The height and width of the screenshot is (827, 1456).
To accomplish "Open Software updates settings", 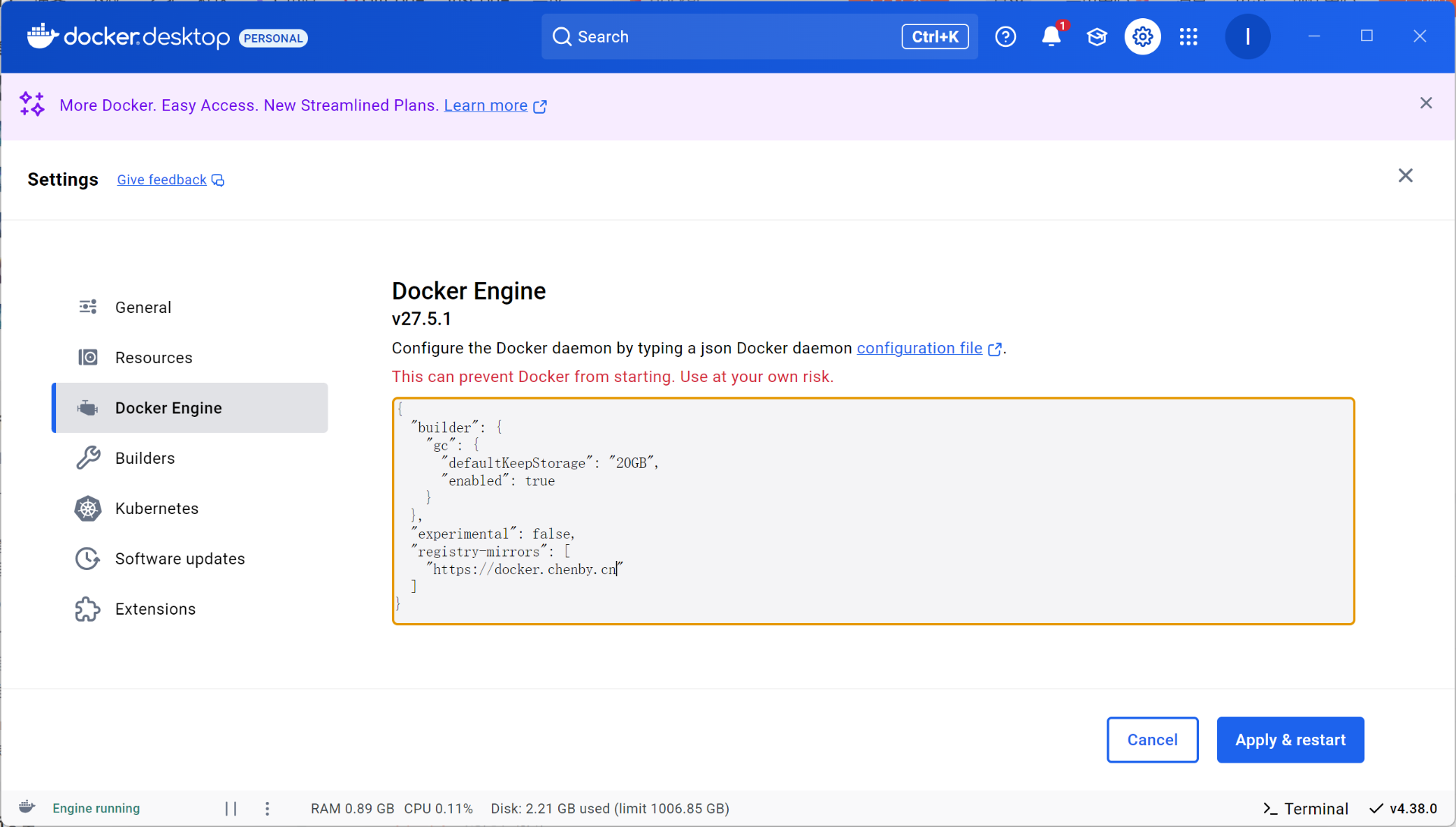I will click(180, 559).
